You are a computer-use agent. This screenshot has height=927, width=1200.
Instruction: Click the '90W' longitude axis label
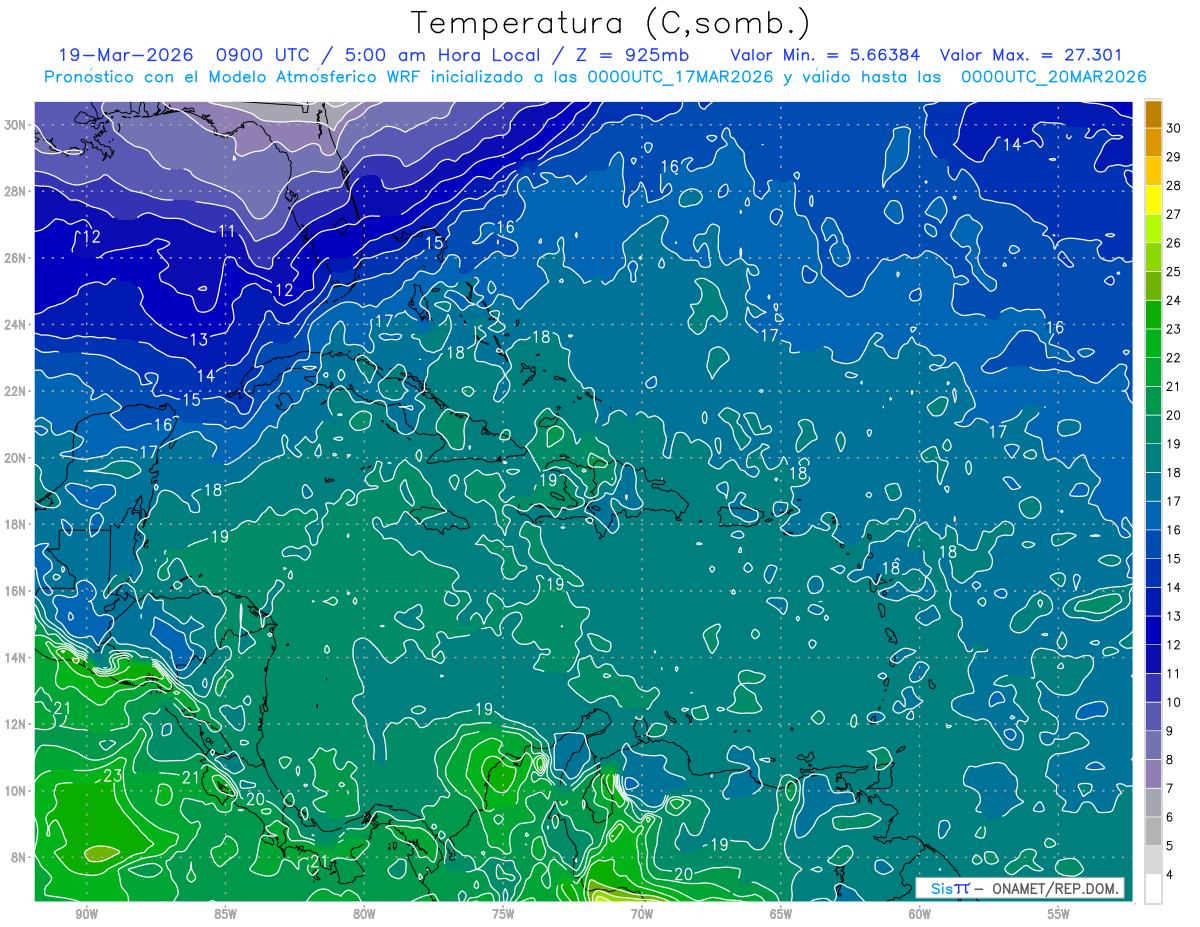point(86,914)
